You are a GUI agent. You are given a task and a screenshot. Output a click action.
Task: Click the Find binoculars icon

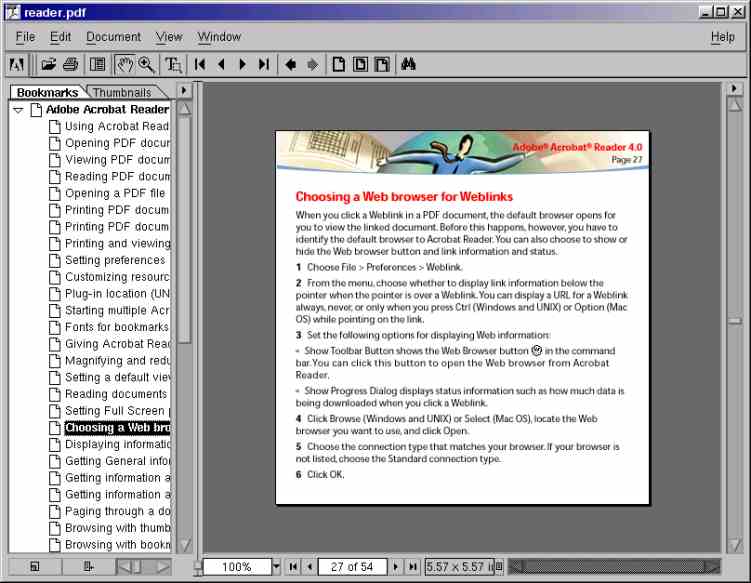click(408, 64)
